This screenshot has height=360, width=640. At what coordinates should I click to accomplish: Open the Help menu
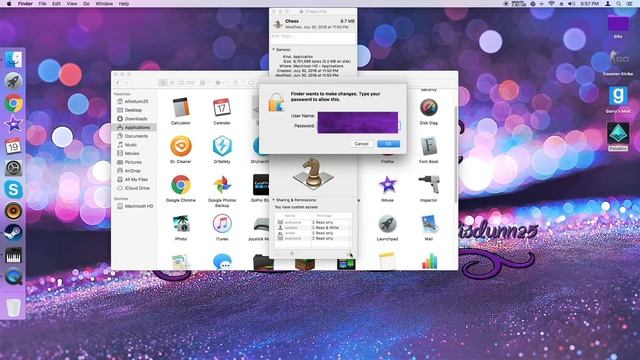pos(124,4)
